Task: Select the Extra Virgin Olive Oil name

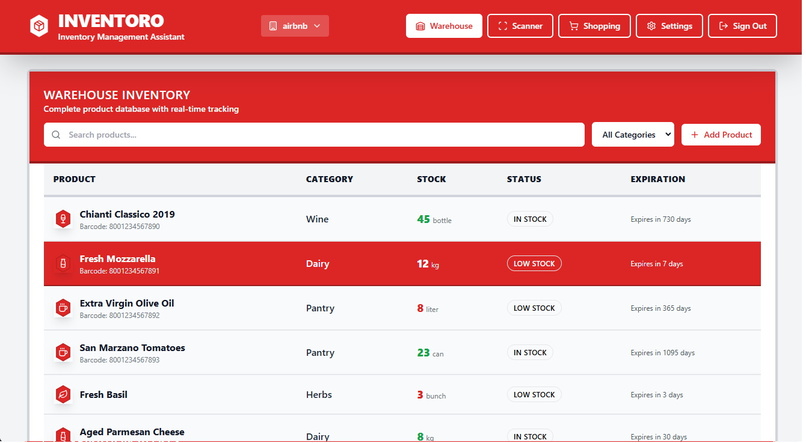Action: [127, 303]
